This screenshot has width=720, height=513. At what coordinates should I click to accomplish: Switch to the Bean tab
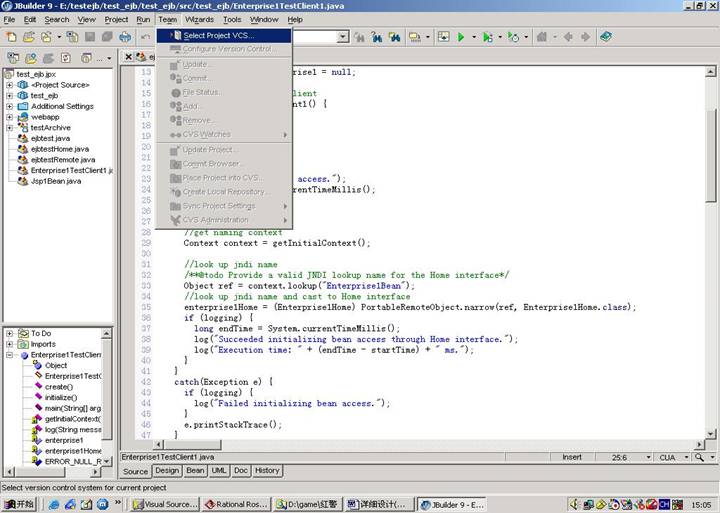tap(195, 471)
